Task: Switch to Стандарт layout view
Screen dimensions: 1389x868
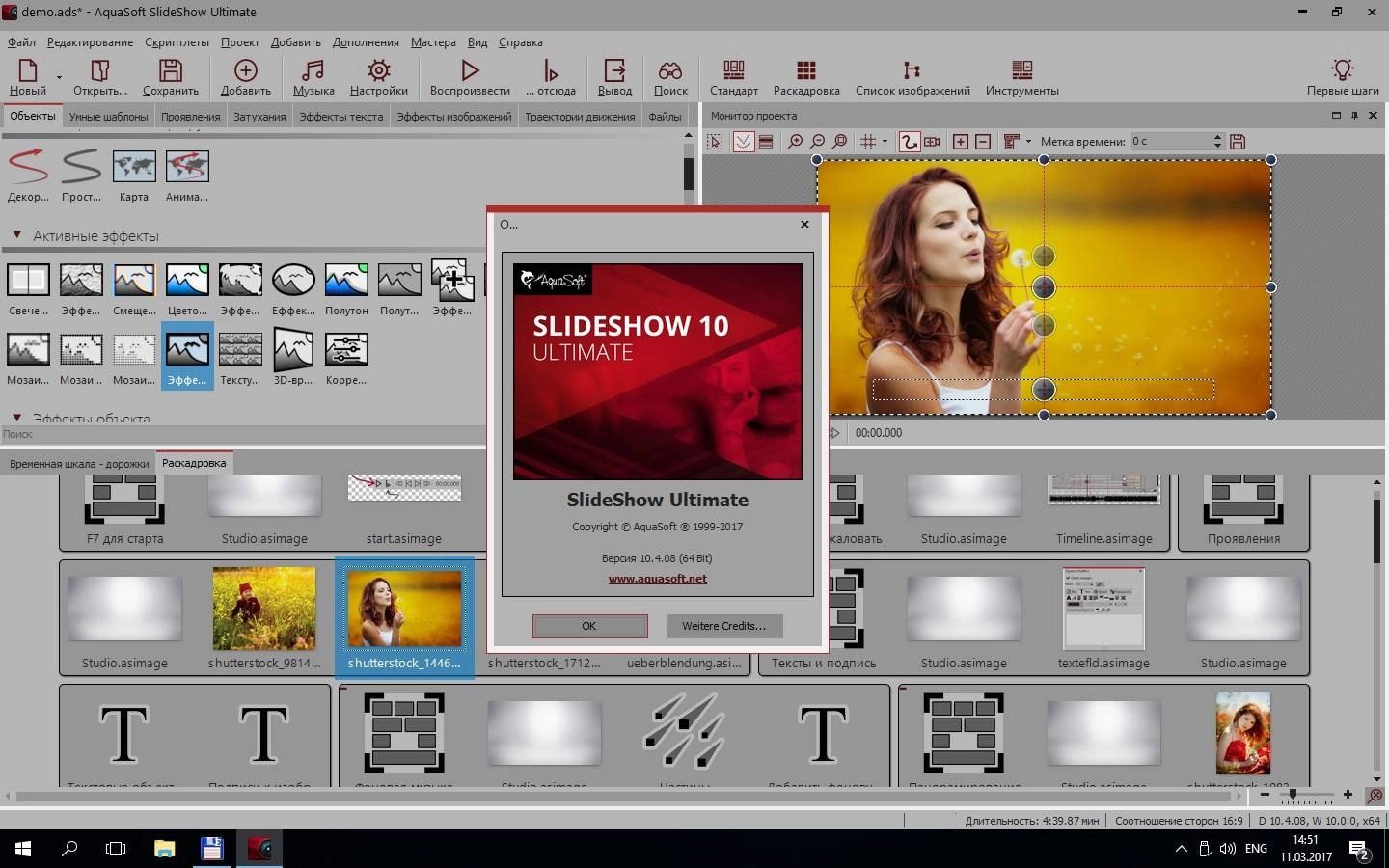Action: point(734,77)
